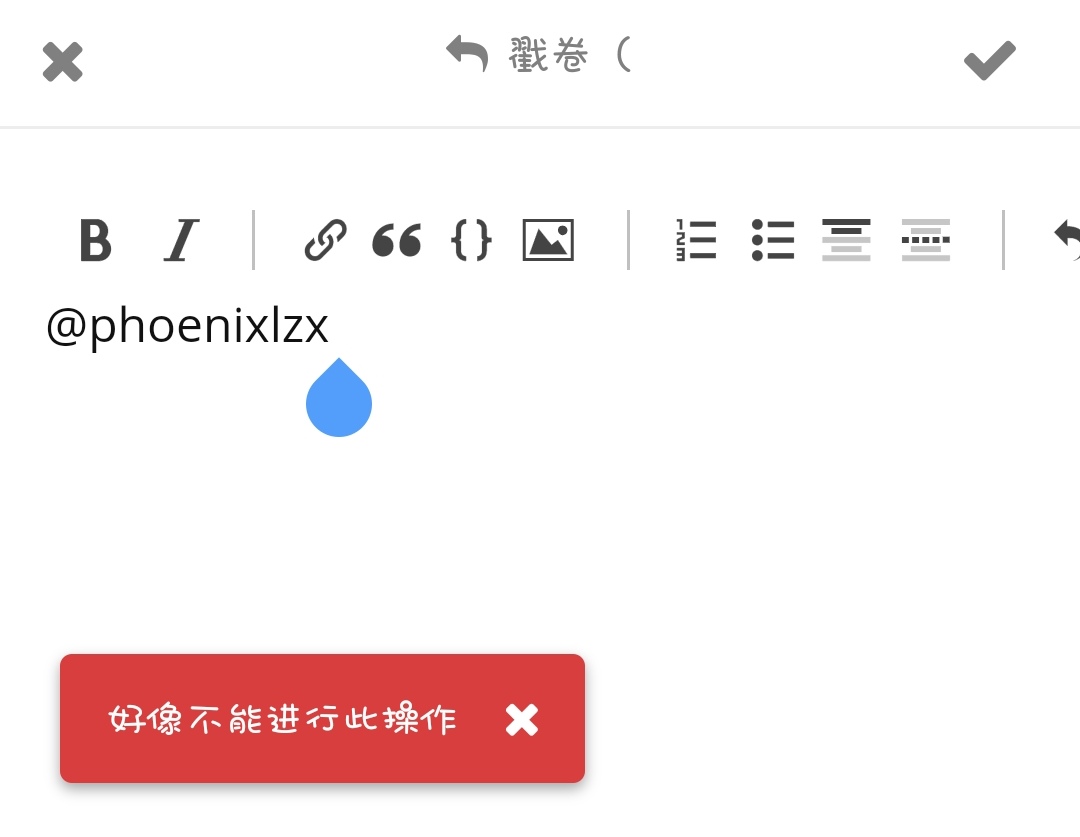Image resolution: width=1080 pixels, height=837 pixels.
Task: Click the @phoenixlzx mention text
Action: pyautogui.click(x=187, y=327)
